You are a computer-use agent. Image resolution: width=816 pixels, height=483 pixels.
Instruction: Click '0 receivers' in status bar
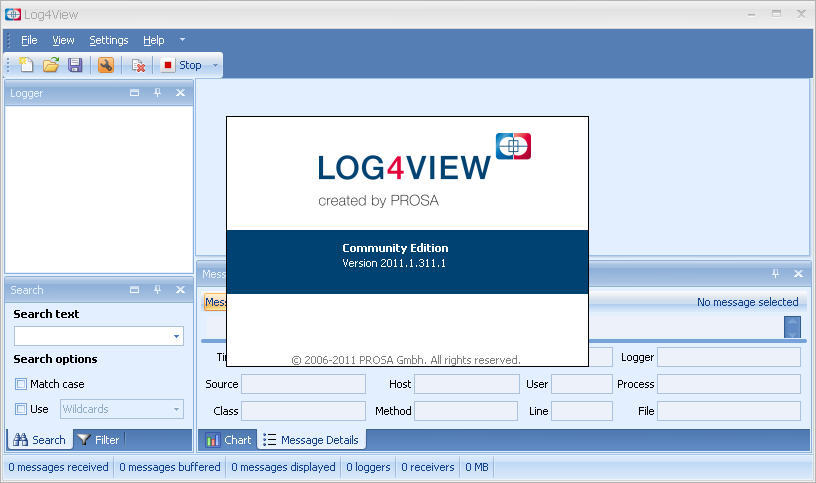(x=428, y=467)
